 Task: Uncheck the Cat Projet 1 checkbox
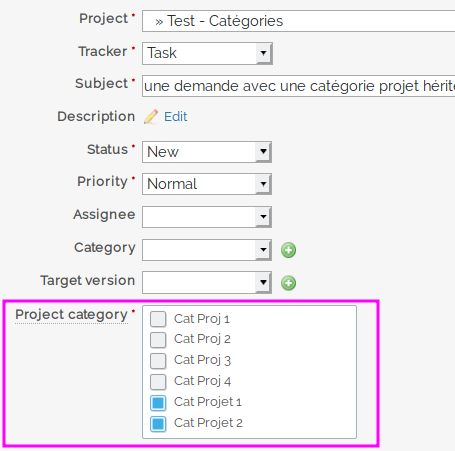pos(158,403)
